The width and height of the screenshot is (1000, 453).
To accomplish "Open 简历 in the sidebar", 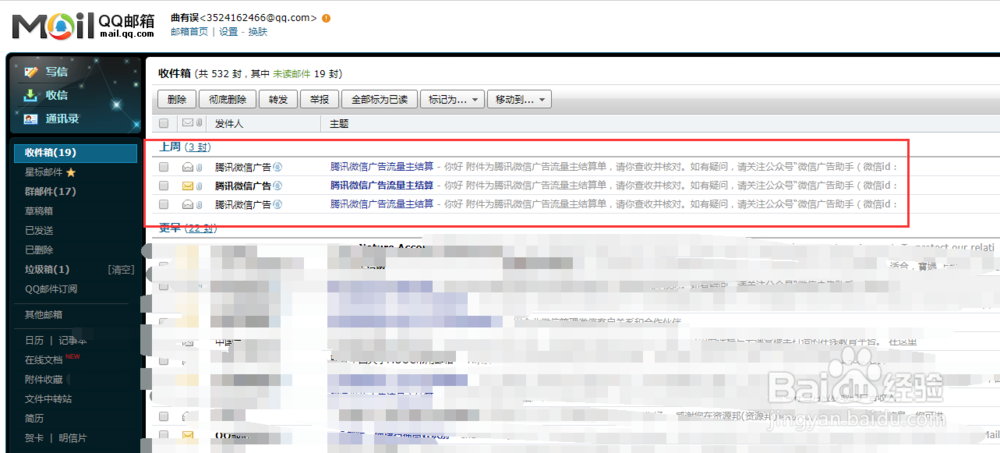I will (x=34, y=419).
